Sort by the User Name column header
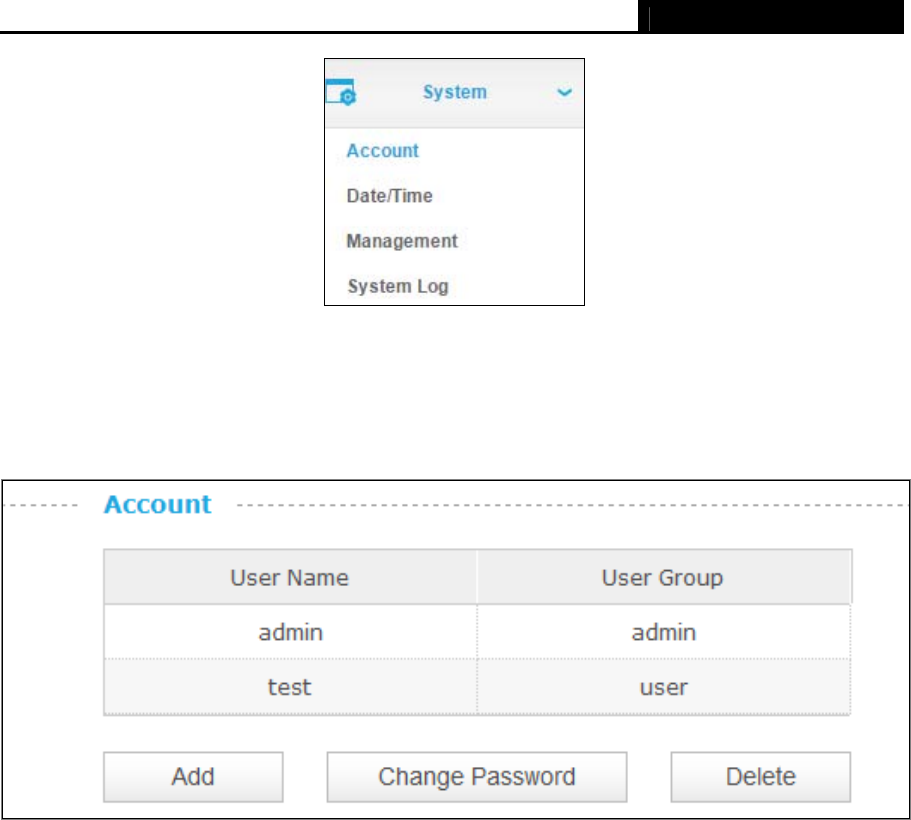The image size is (911, 820). coord(290,577)
